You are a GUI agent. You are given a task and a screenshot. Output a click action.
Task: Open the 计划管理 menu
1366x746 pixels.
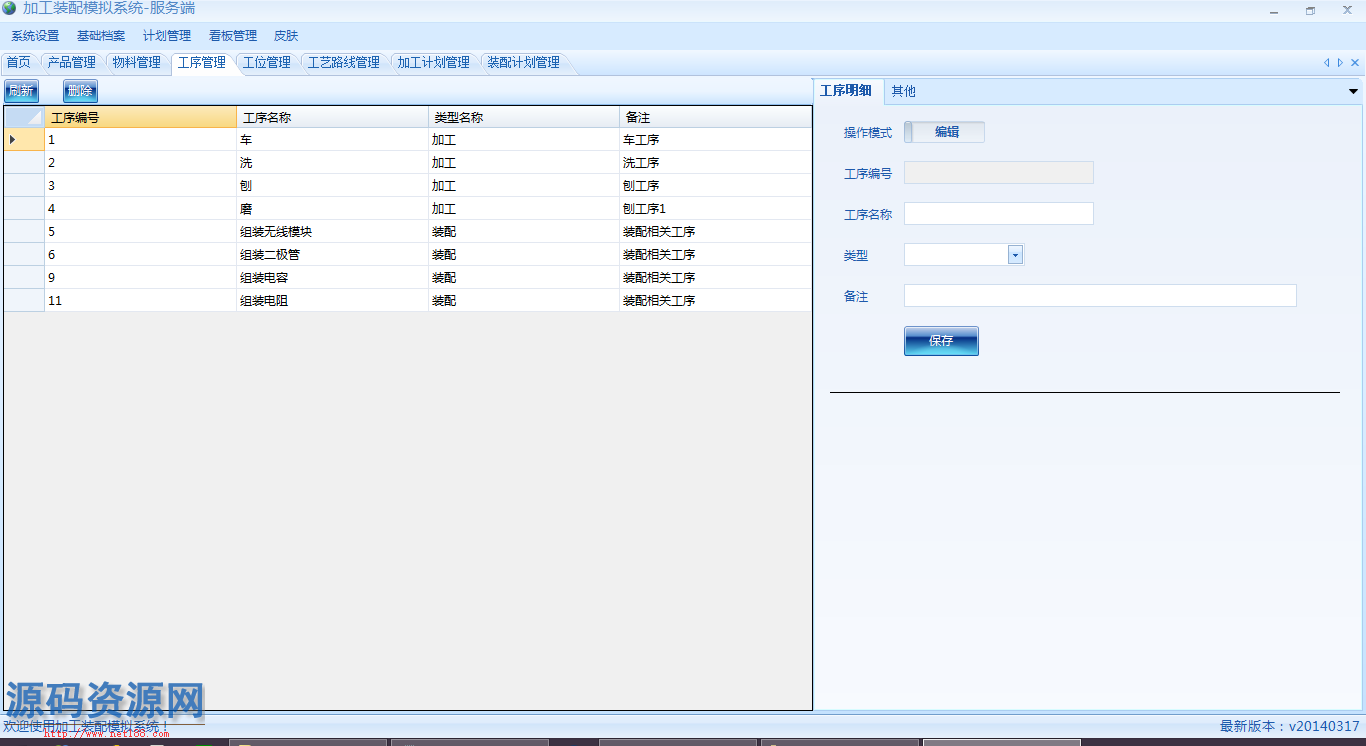click(x=167, y=36)
